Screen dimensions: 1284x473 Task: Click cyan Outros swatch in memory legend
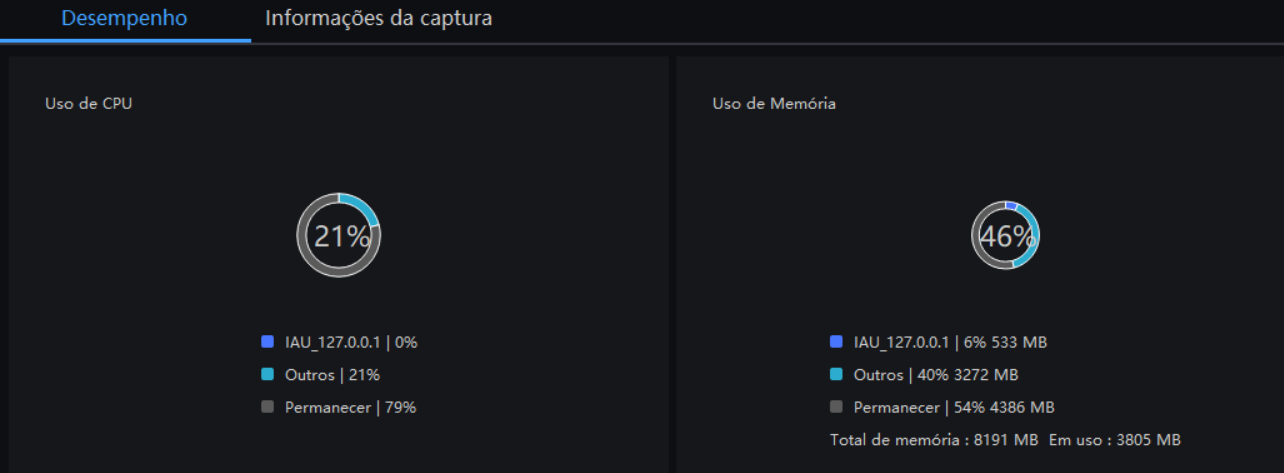(836, 375)
